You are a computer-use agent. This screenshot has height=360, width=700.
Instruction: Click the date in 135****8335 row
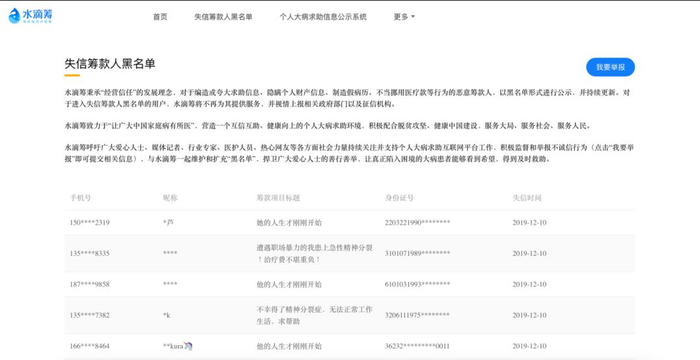[x=529, y=253]
